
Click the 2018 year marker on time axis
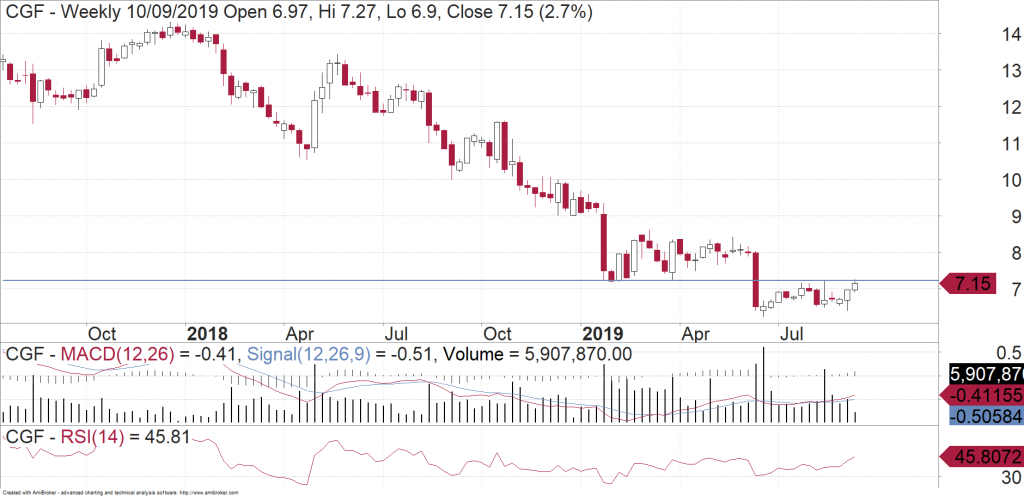point(207,332)
